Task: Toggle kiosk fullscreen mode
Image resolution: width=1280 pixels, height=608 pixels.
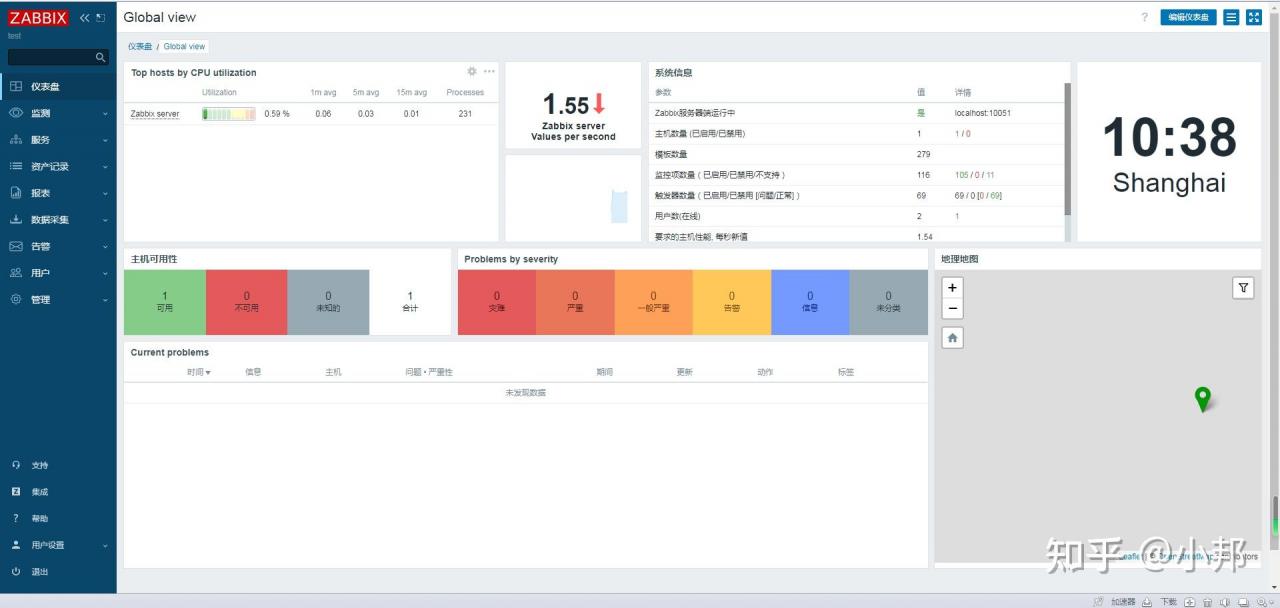Action: (1254, 17)
